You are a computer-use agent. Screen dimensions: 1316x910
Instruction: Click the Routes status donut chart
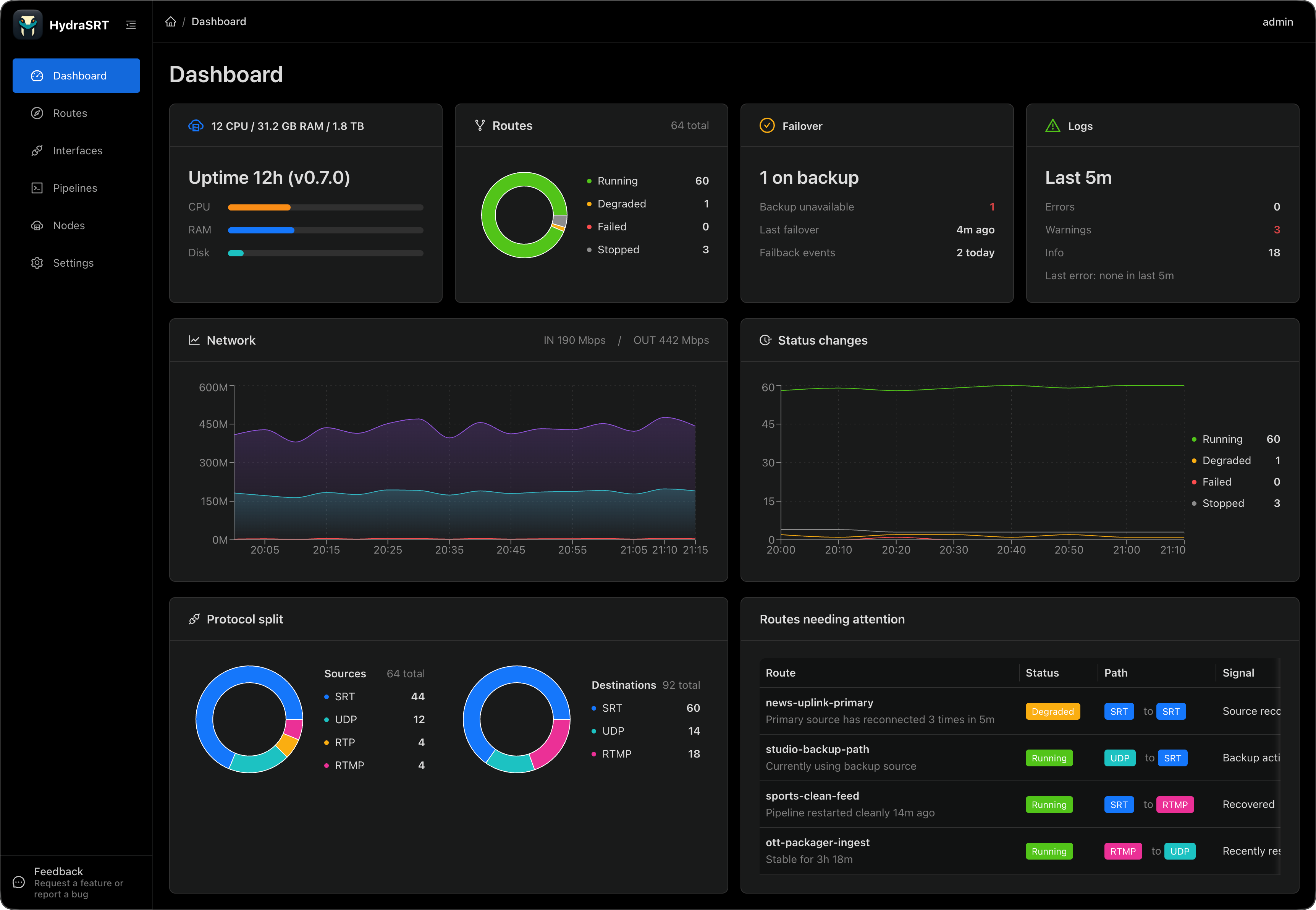(524, 215)
